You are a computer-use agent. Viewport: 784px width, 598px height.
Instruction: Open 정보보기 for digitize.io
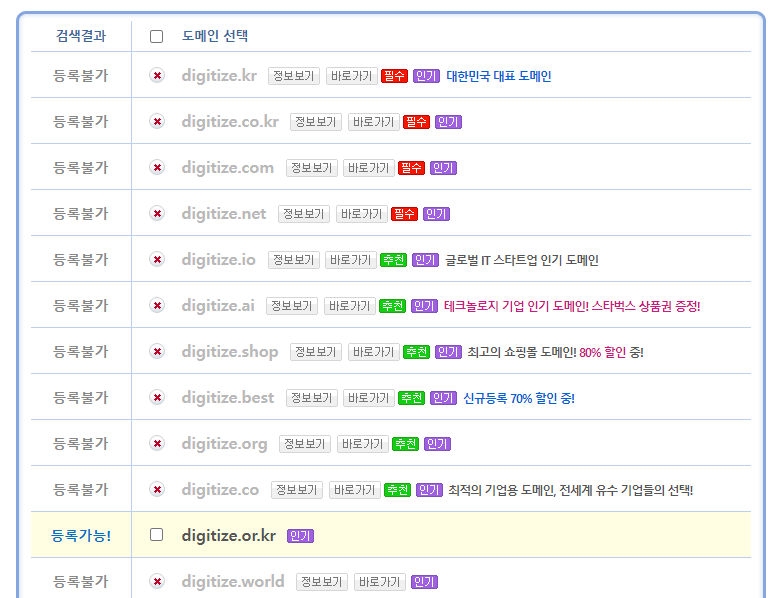click(294, 260)
